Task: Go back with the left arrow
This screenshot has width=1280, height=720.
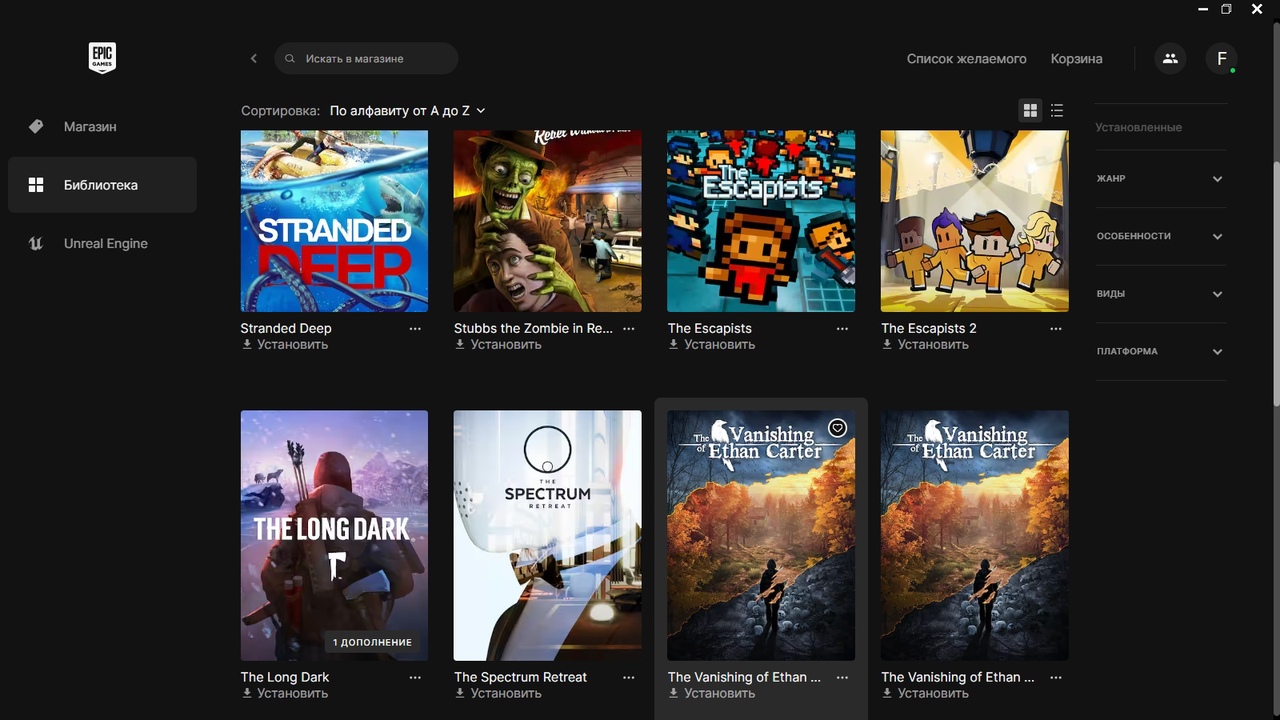Action: (x=254, y=59)
